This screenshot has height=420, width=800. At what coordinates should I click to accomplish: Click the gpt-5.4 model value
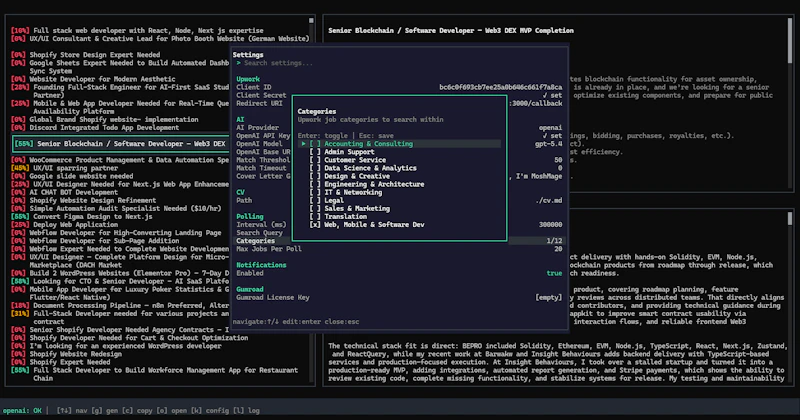click(x=548, y=144)
